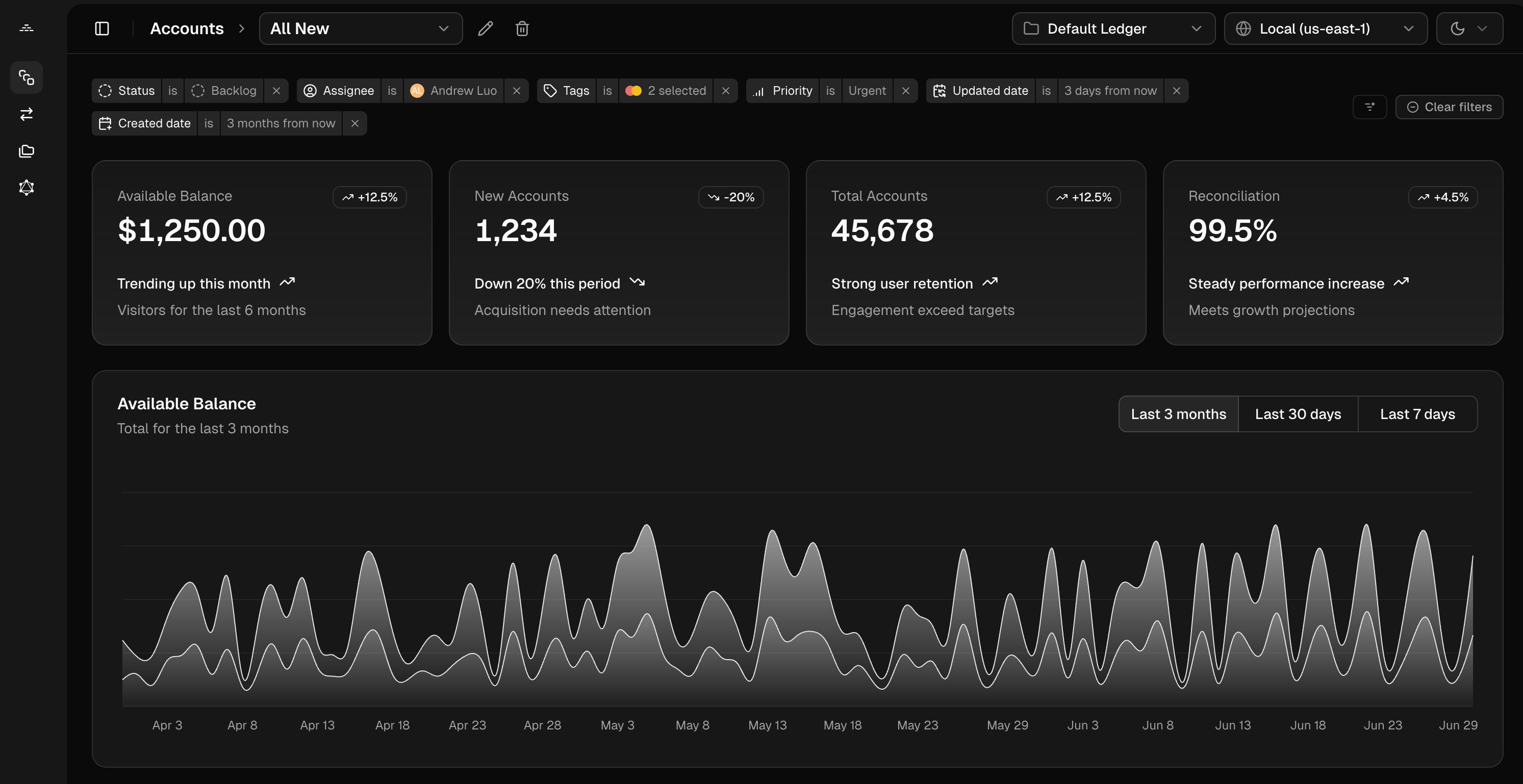Select the Transfers arrows icon in sidebar

27,114
